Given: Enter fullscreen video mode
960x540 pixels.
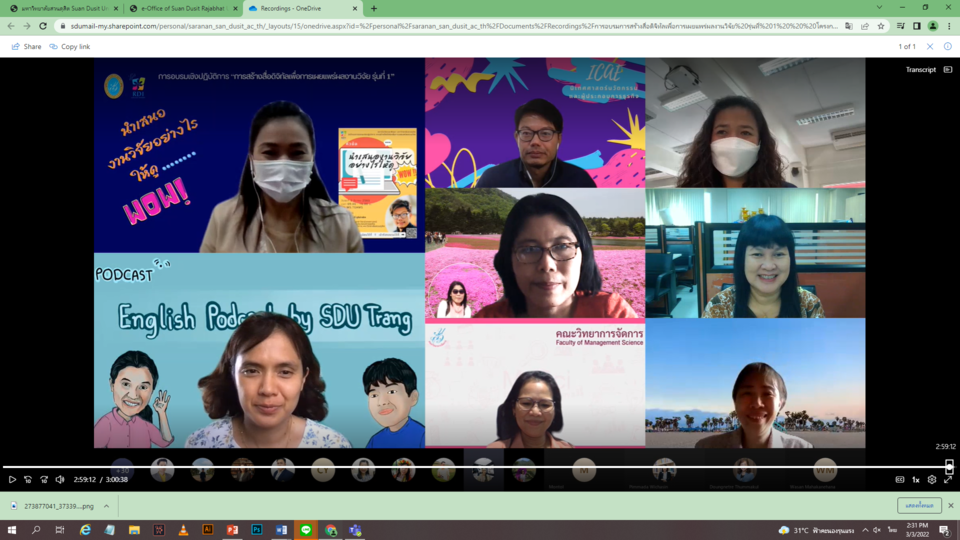Looking at the screenshot, I should point(948,479).
